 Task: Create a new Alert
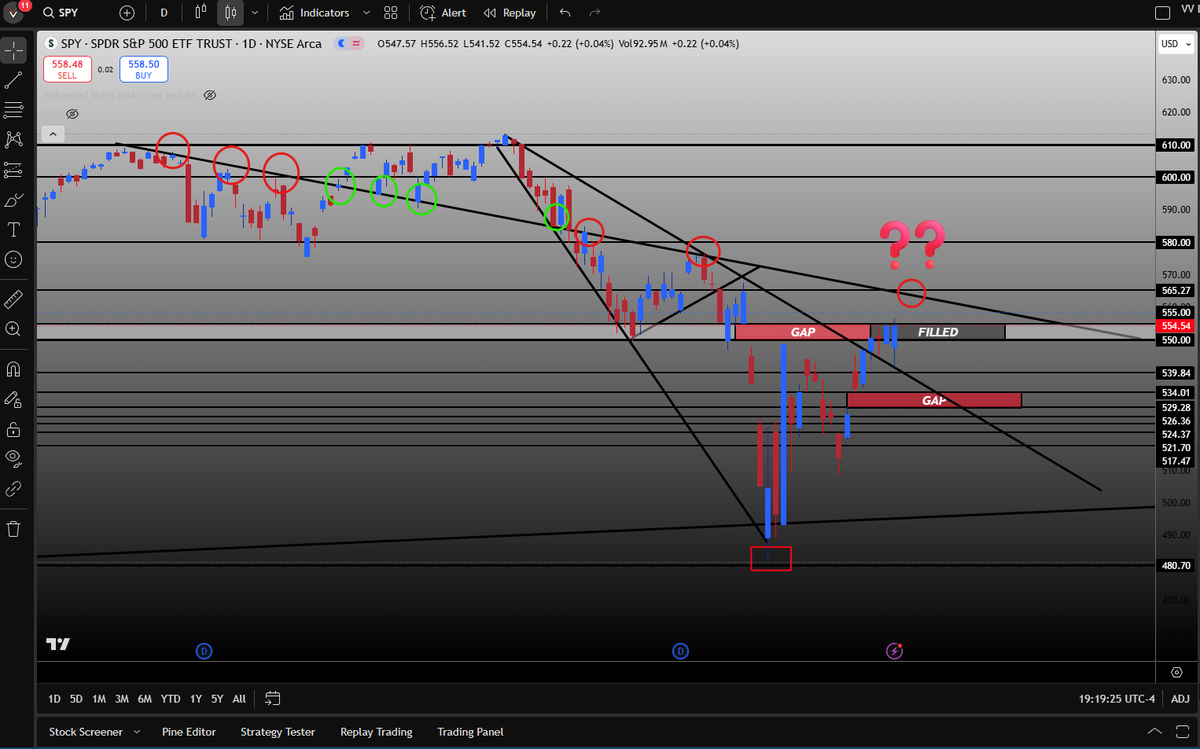[x=443, y=13]
